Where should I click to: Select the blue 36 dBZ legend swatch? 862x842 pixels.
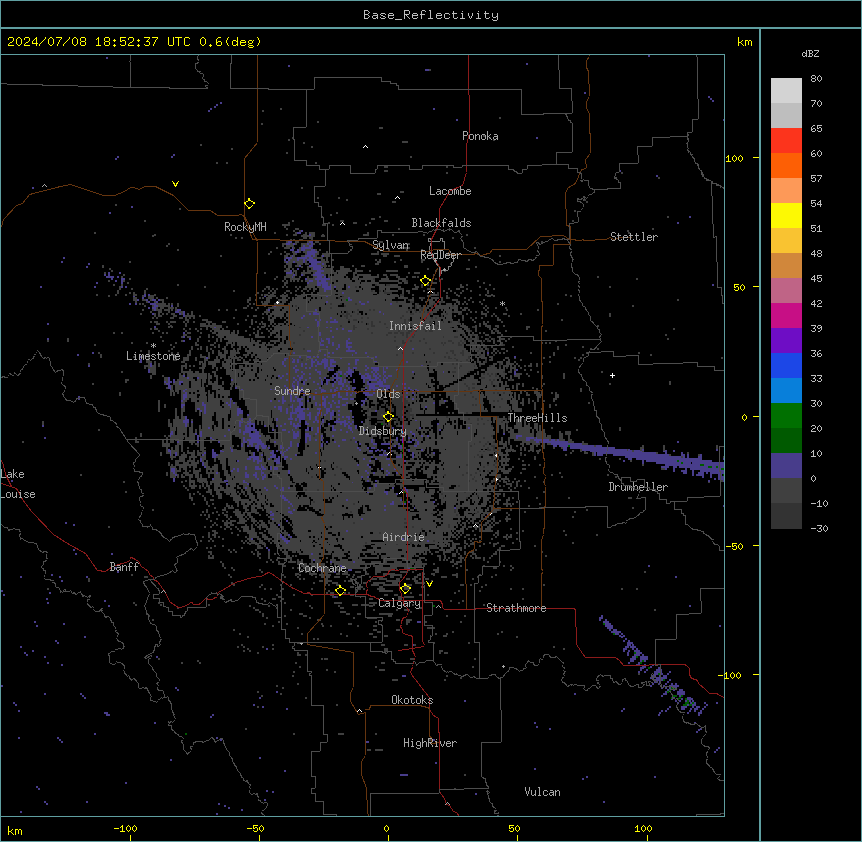click(786, 365)
